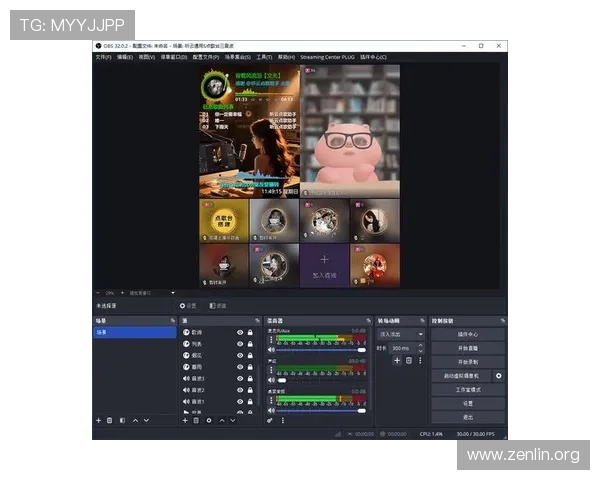Viewport: 600px width, 480px height.
Task: Toggle visibility of the 歌词 source
Action: [x=240, y=332]
